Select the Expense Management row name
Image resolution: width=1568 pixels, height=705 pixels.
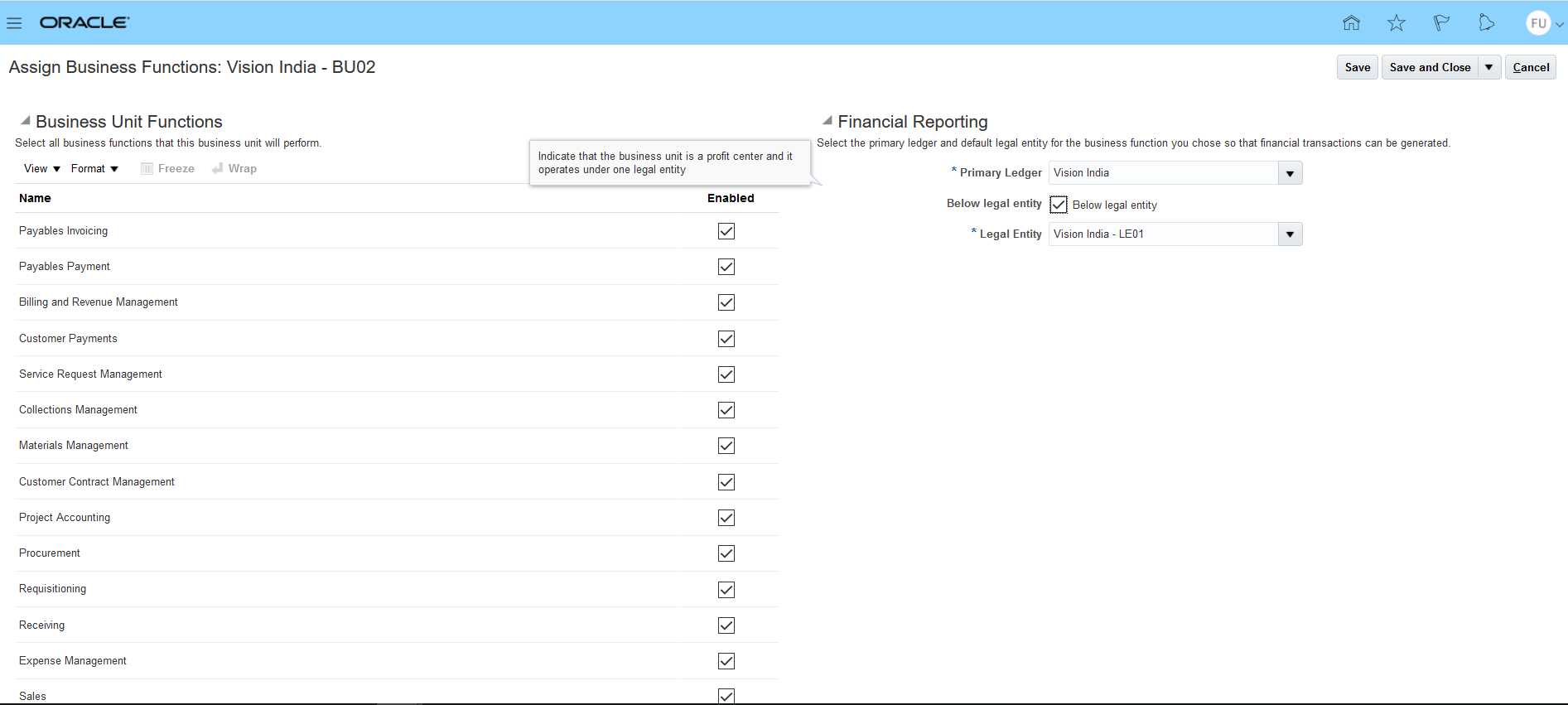73,661
